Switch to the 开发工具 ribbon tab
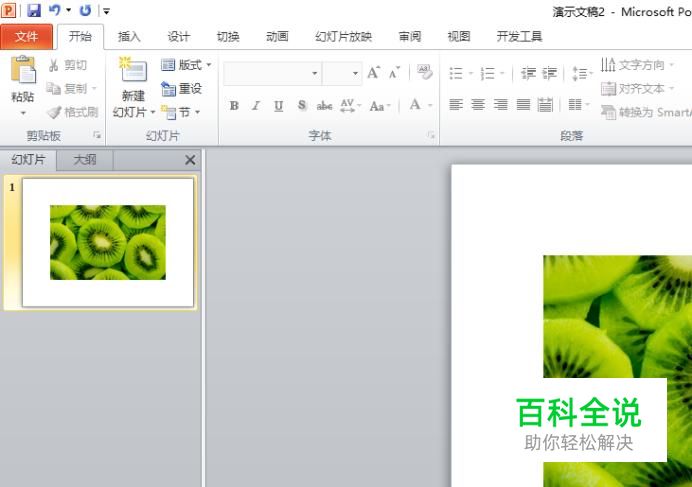 click(519, 37)
